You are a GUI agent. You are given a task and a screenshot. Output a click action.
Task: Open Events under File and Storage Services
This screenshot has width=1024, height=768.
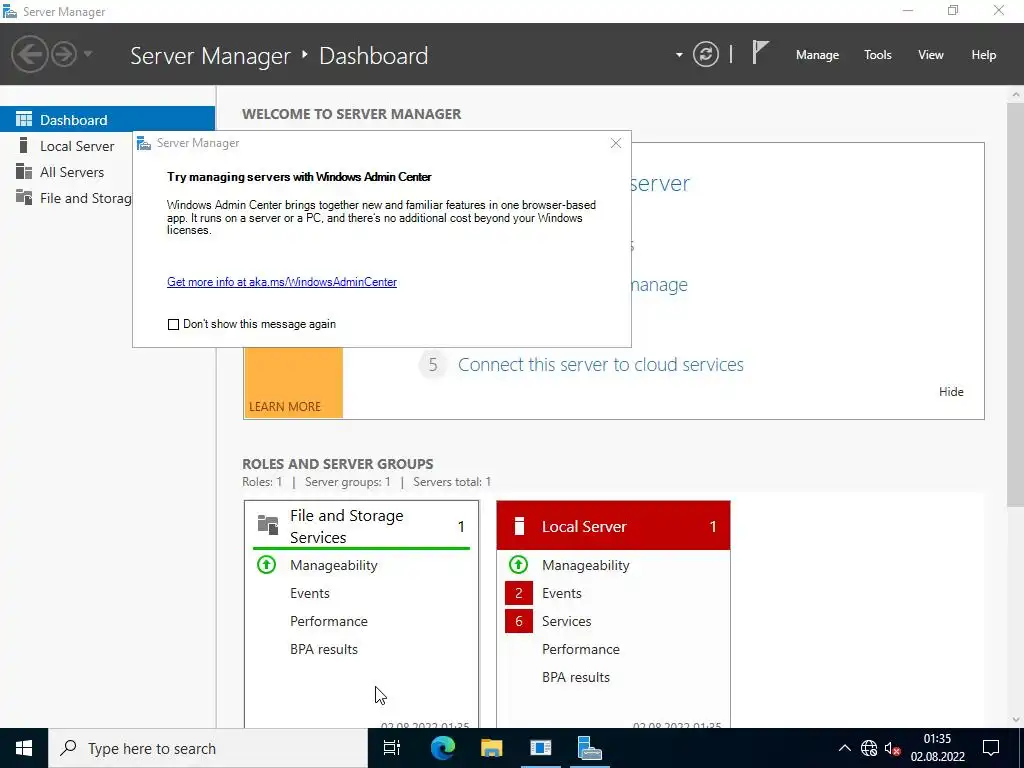310,593
